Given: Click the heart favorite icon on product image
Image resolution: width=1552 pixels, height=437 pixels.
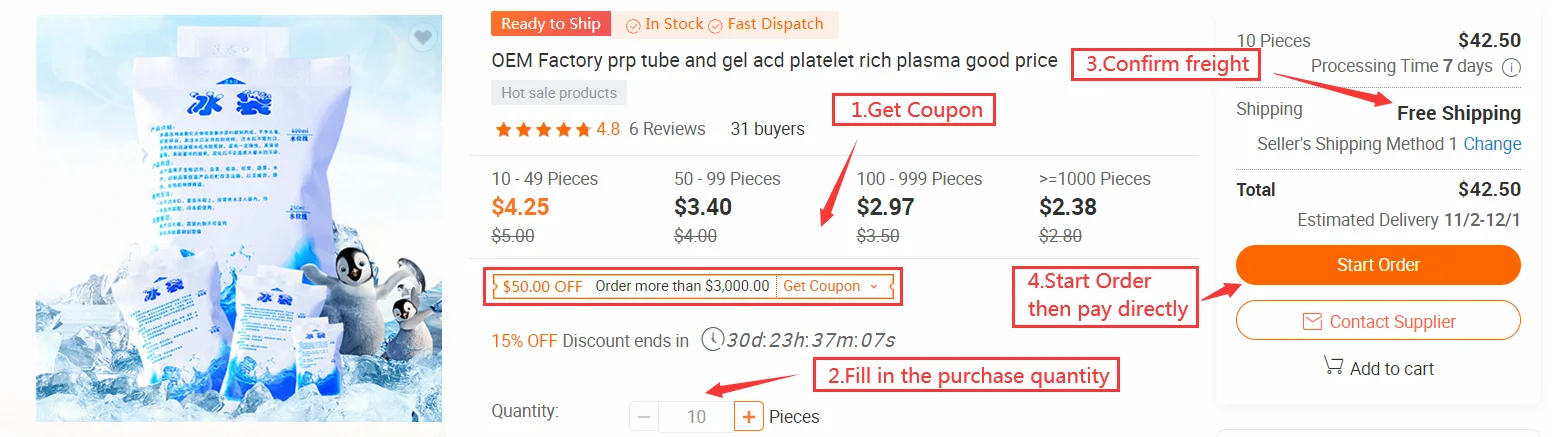Looking at the screenshot, I should (x=423, y=38).
